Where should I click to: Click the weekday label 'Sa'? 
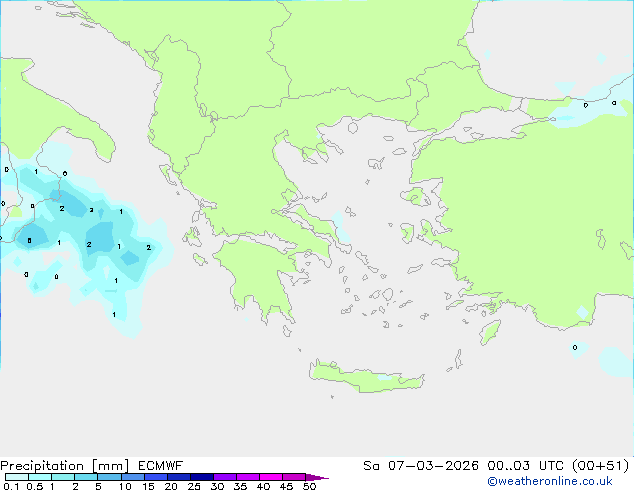pyautogui.click(x=371, y=466)
